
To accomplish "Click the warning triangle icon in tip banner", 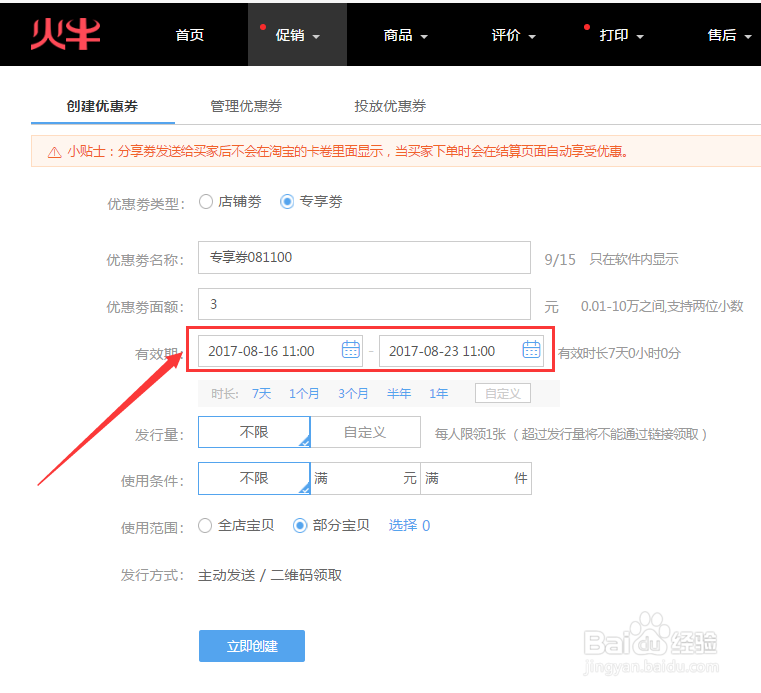I will pyautogui.click(x=54, y=152).
